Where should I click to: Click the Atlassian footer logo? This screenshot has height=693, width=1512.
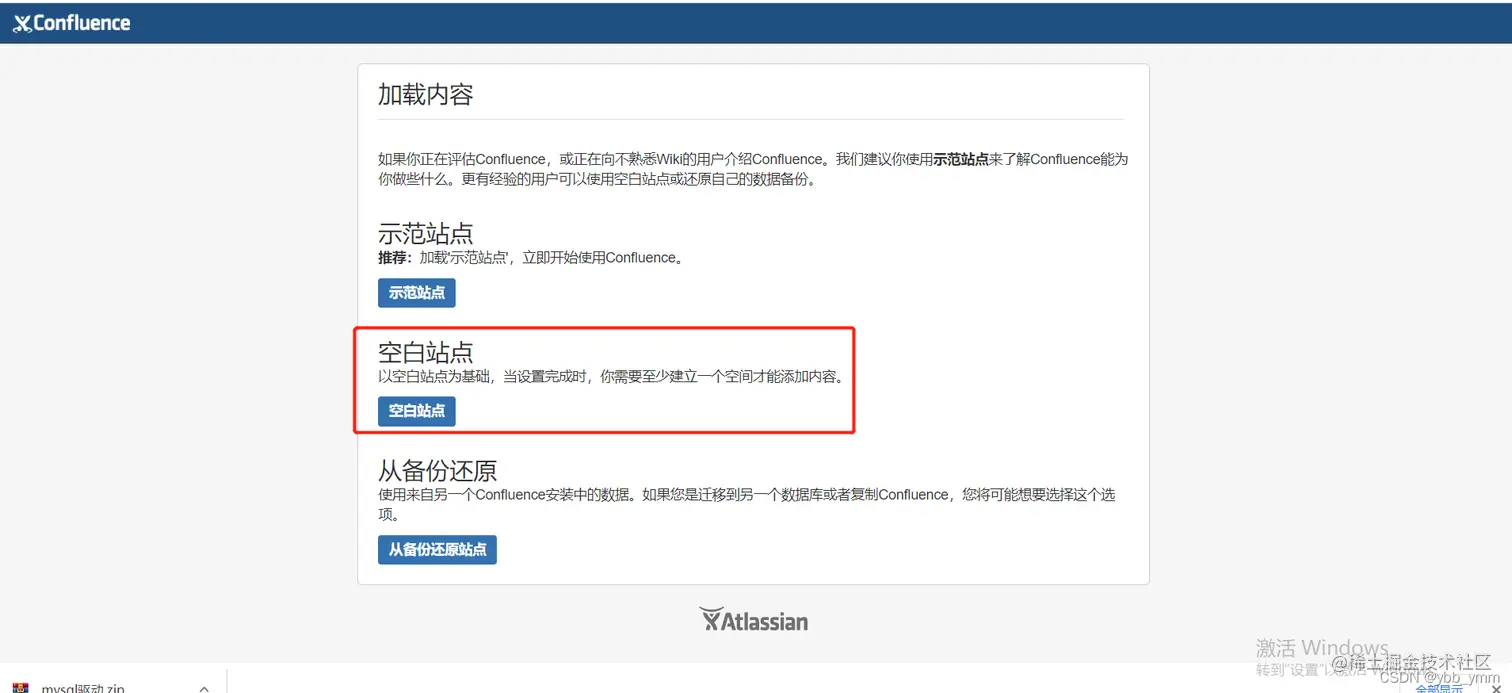pyautogui.click(x=753, y=621)
